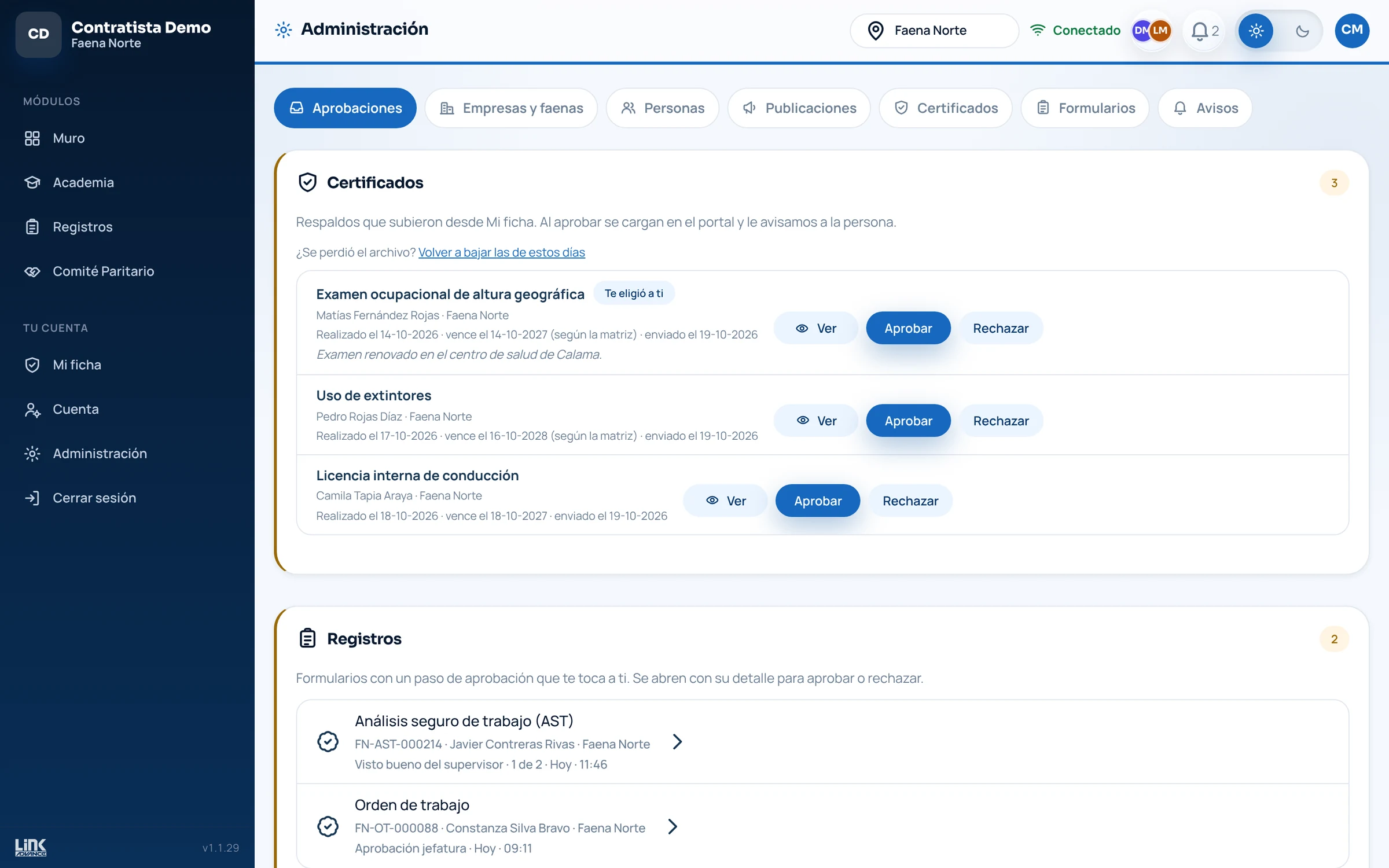The image size is (1389, 868).
Task: Switch to light theme sun toggle
Action: coord(1255,31)
